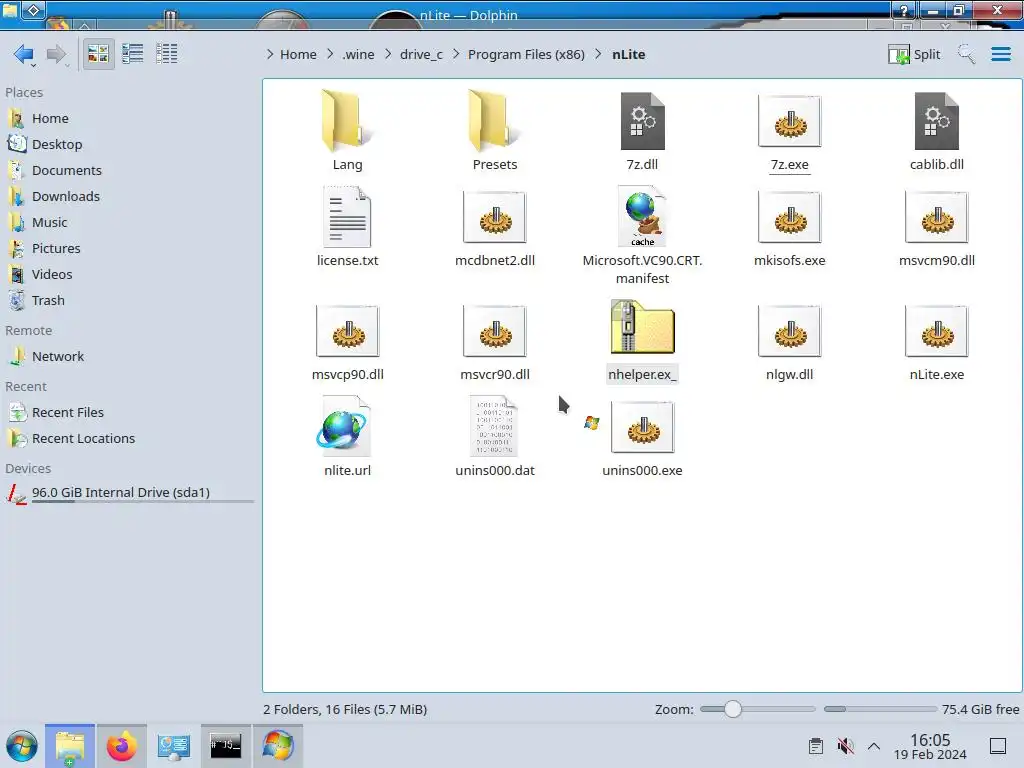
Task: Expand the arrow before Home breadcrumb
Action: (x=270, y=54)
